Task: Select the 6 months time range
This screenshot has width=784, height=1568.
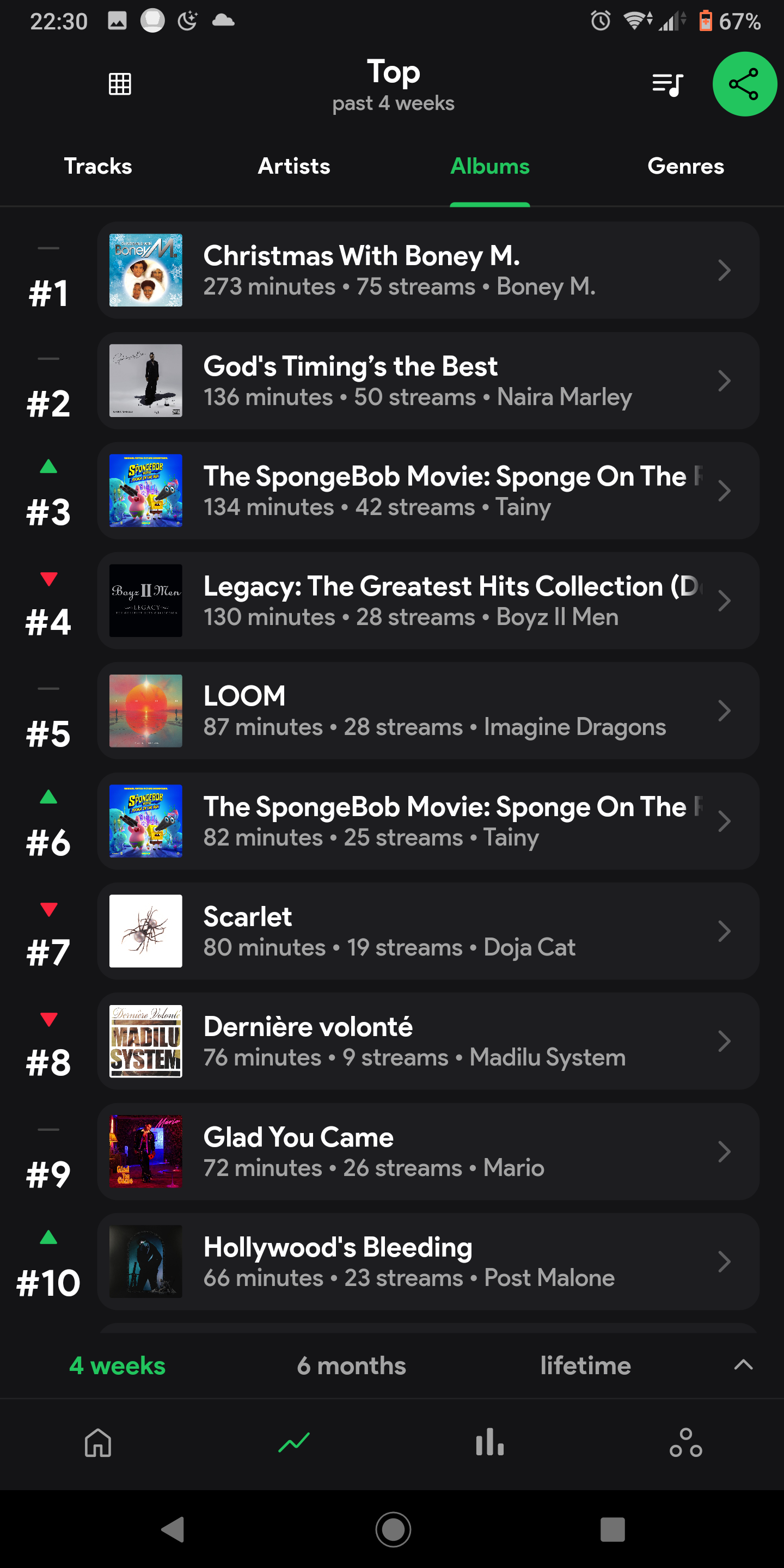Action: pos(351,1366)
